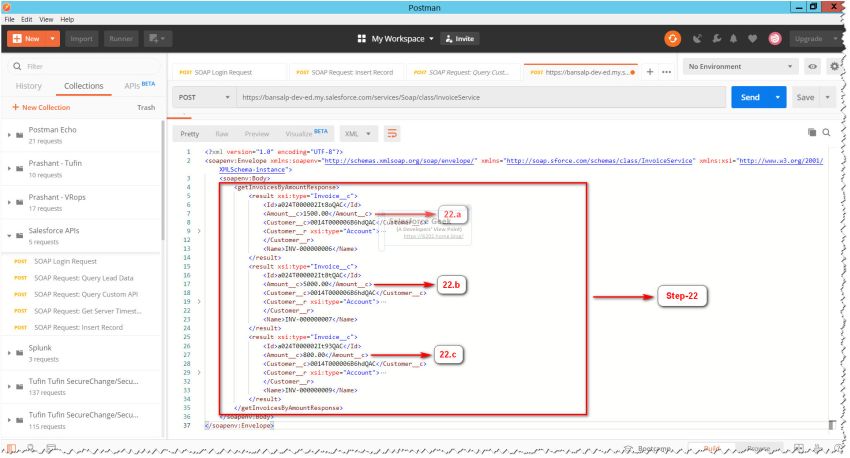Expand the Splunk collection
850x458 pixels.
9,353
